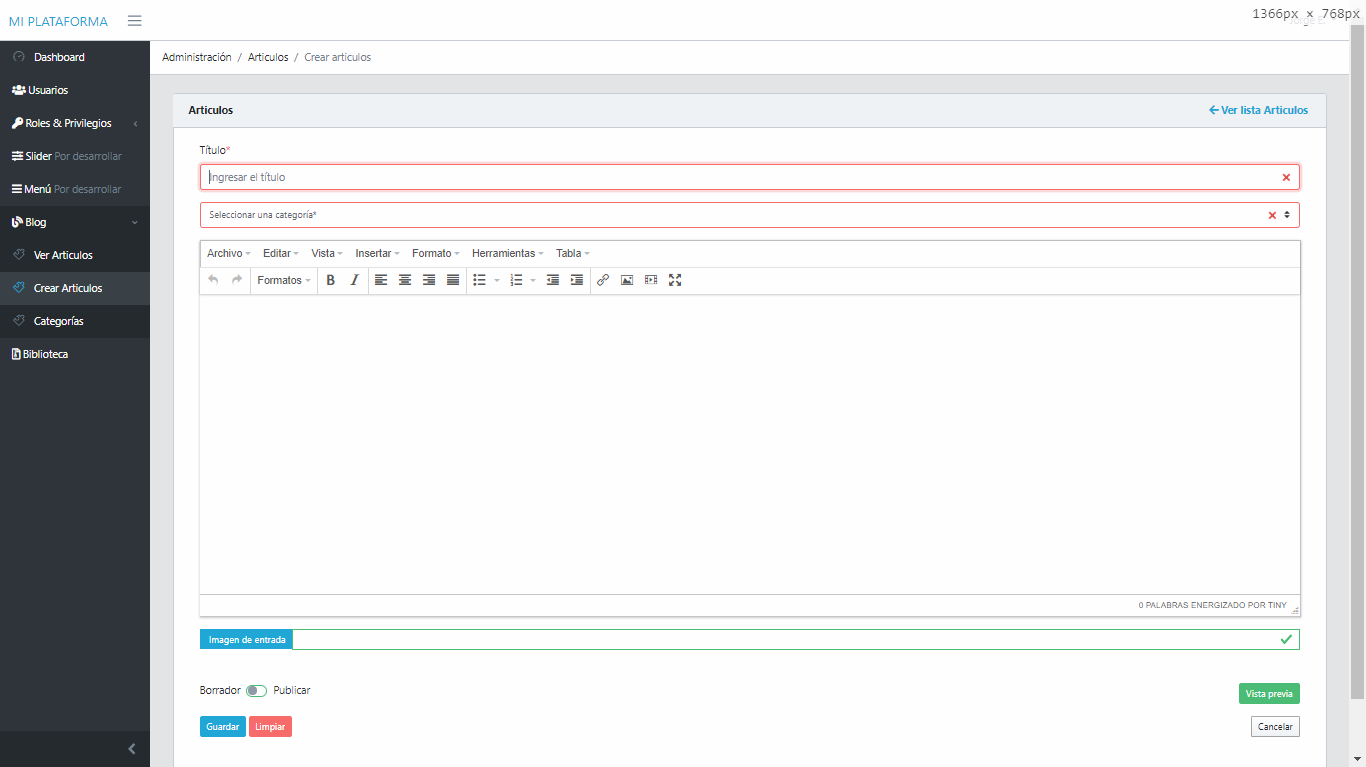This screenshot has width=1366, height=767.
Task: Open Vista previa of the article
Action: click(1269, 694)
